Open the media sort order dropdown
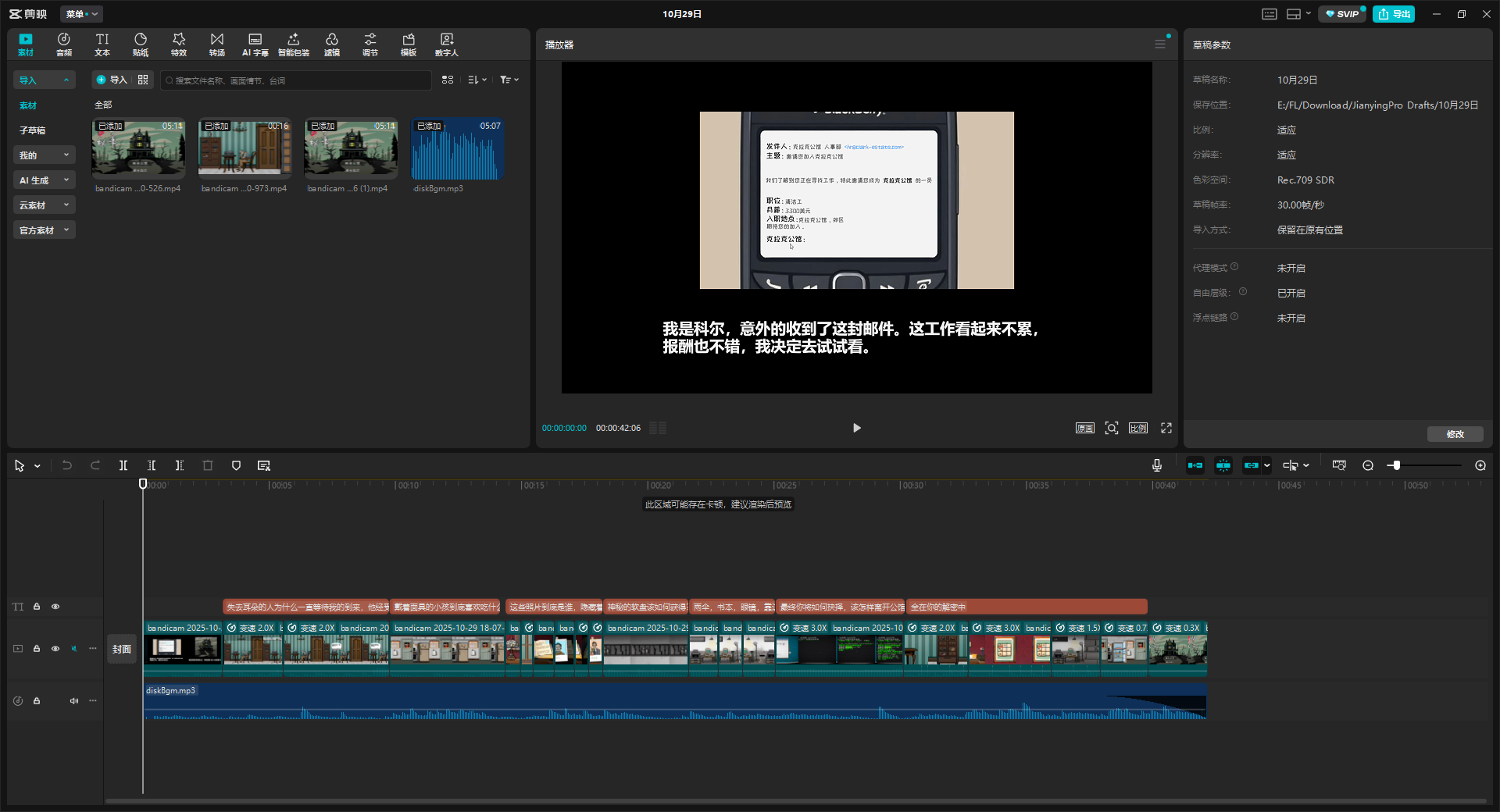The height and width of the screenshot is (812, 1500). coord(477,80)
